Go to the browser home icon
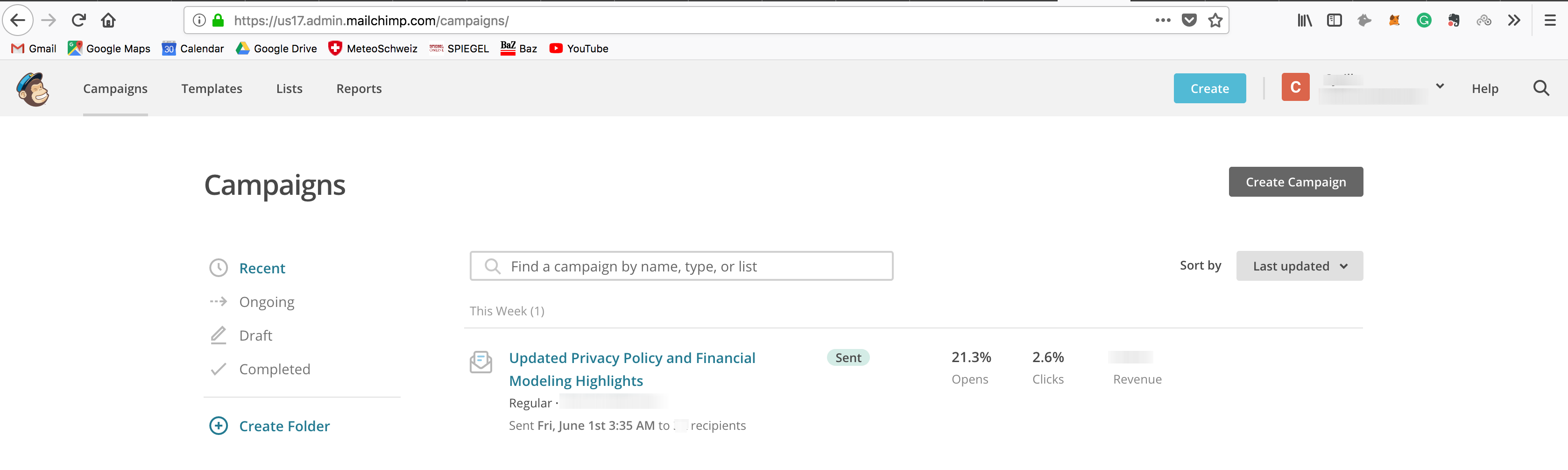This screenshot has height=470, width=1568. coord(108,21)
